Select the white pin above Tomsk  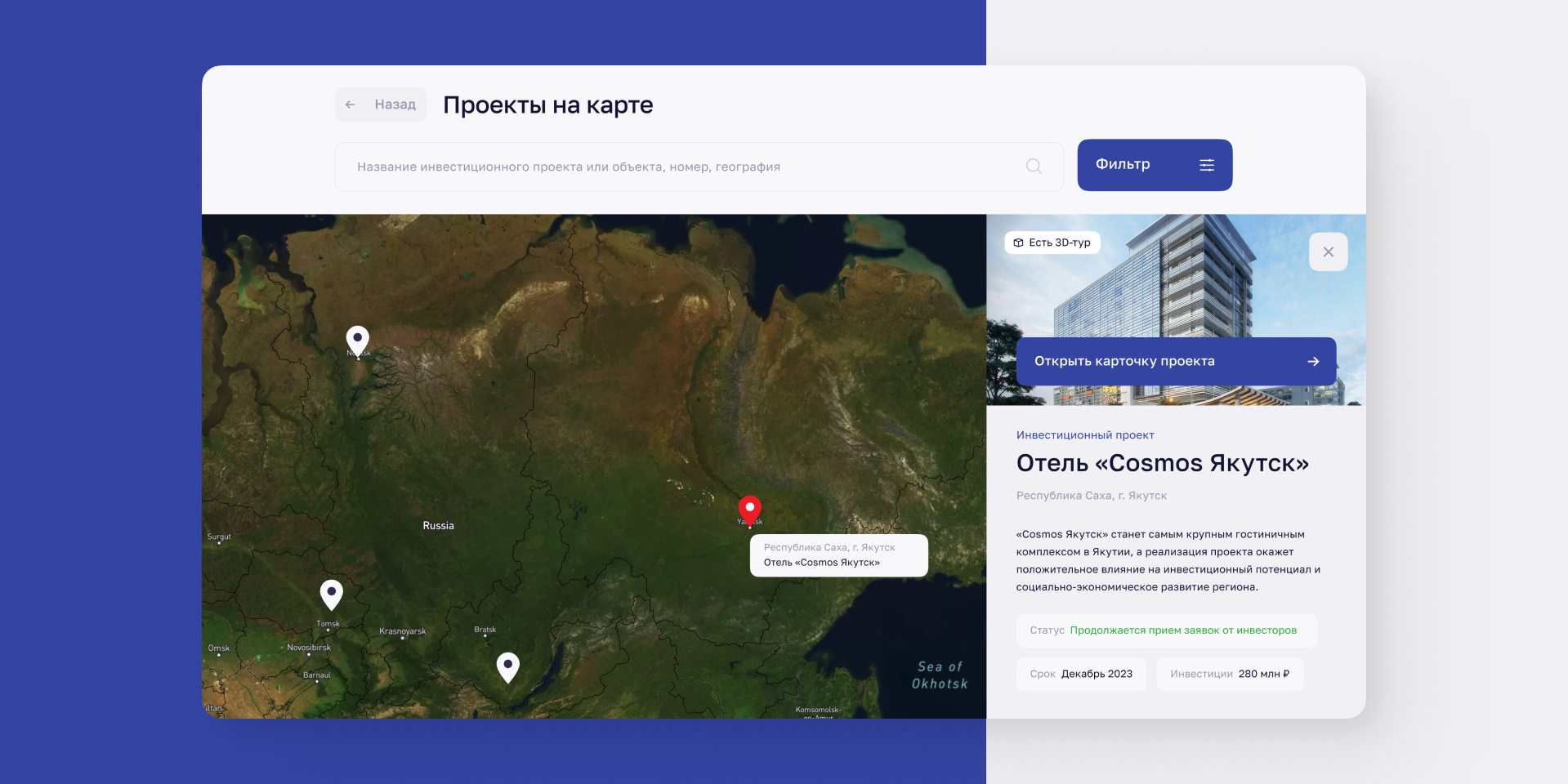pyautogui.click(x=331, y=595)
